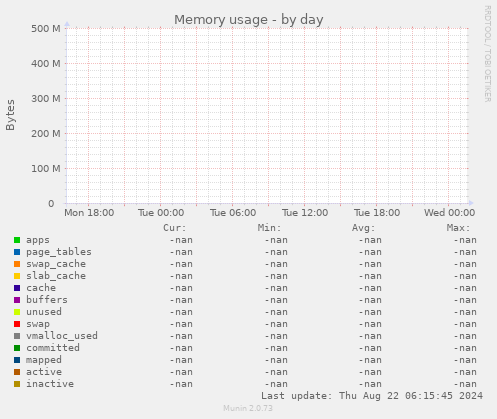Select the 'swap_cache' legend label
497x419 pixels.
[56, 264]
